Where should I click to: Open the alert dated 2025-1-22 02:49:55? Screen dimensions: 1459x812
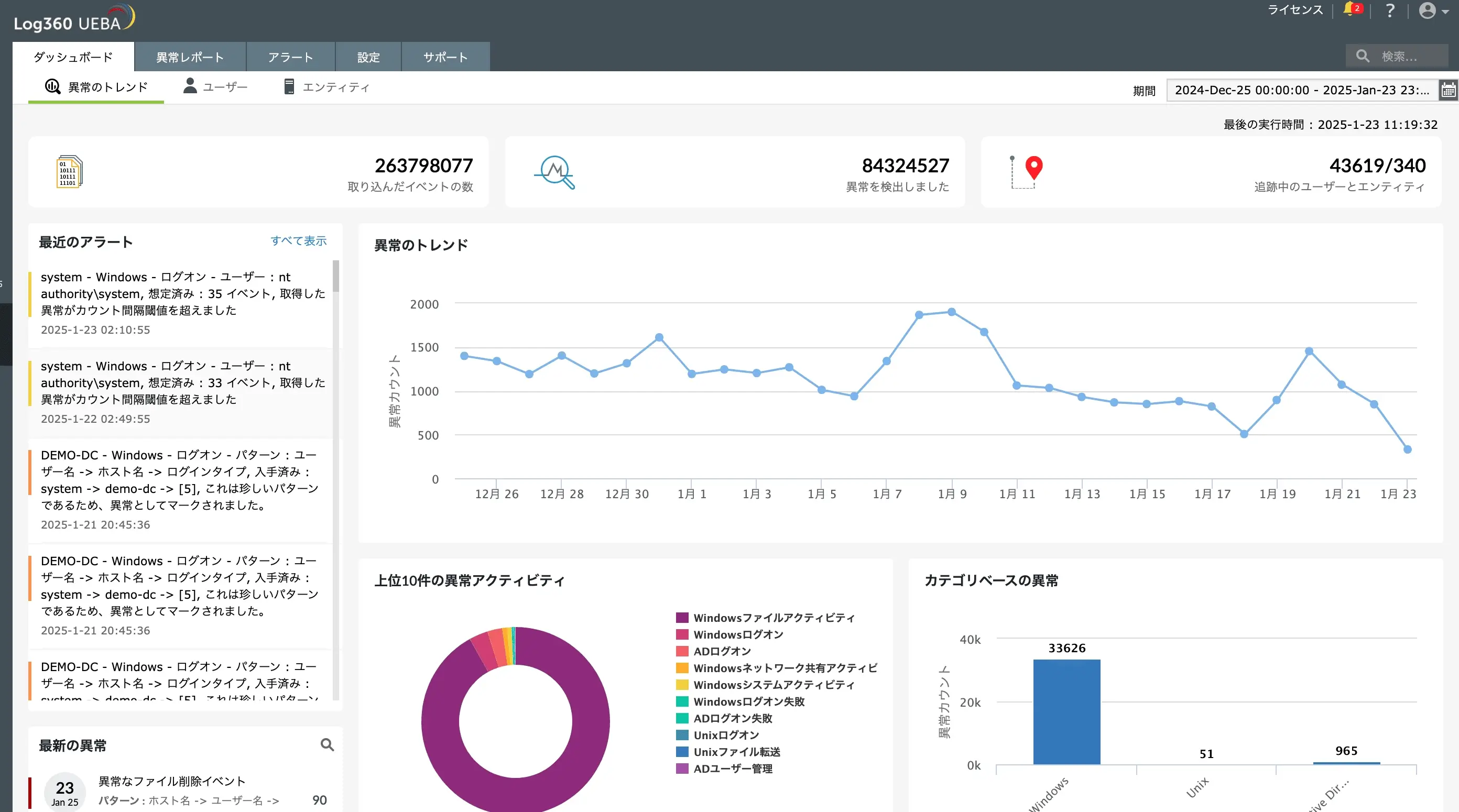coord(180,392)
